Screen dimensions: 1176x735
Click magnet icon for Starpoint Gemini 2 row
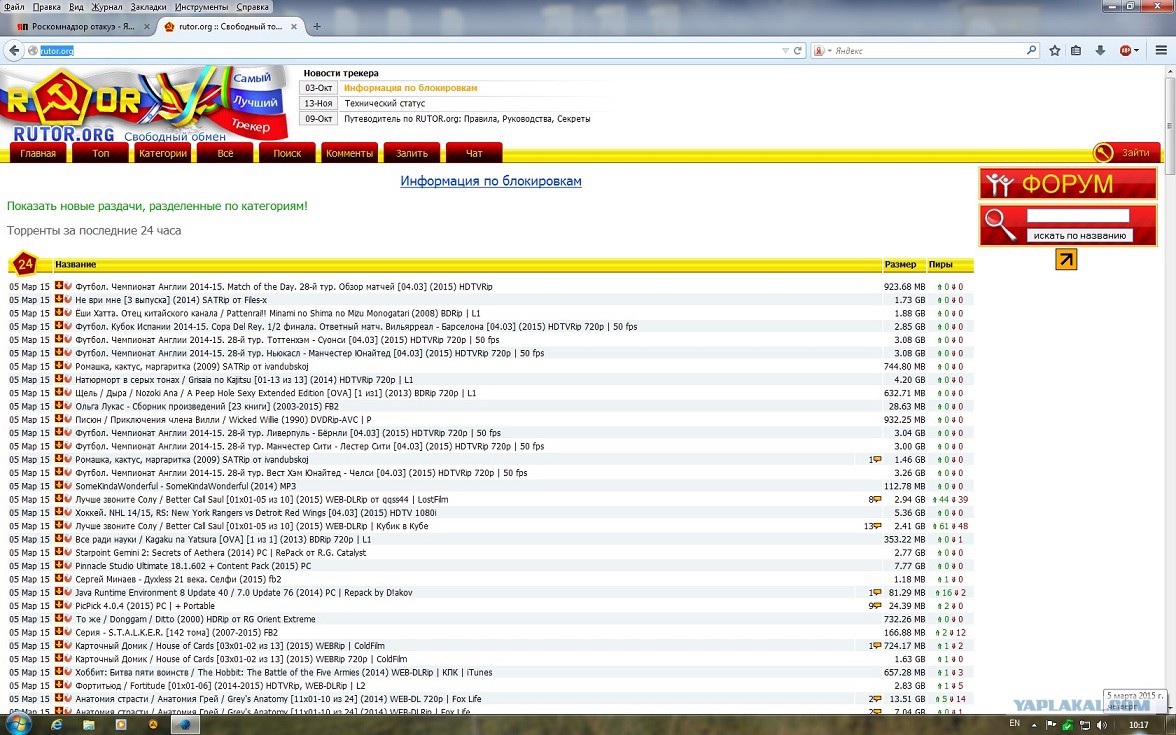[x=68, y=552]
